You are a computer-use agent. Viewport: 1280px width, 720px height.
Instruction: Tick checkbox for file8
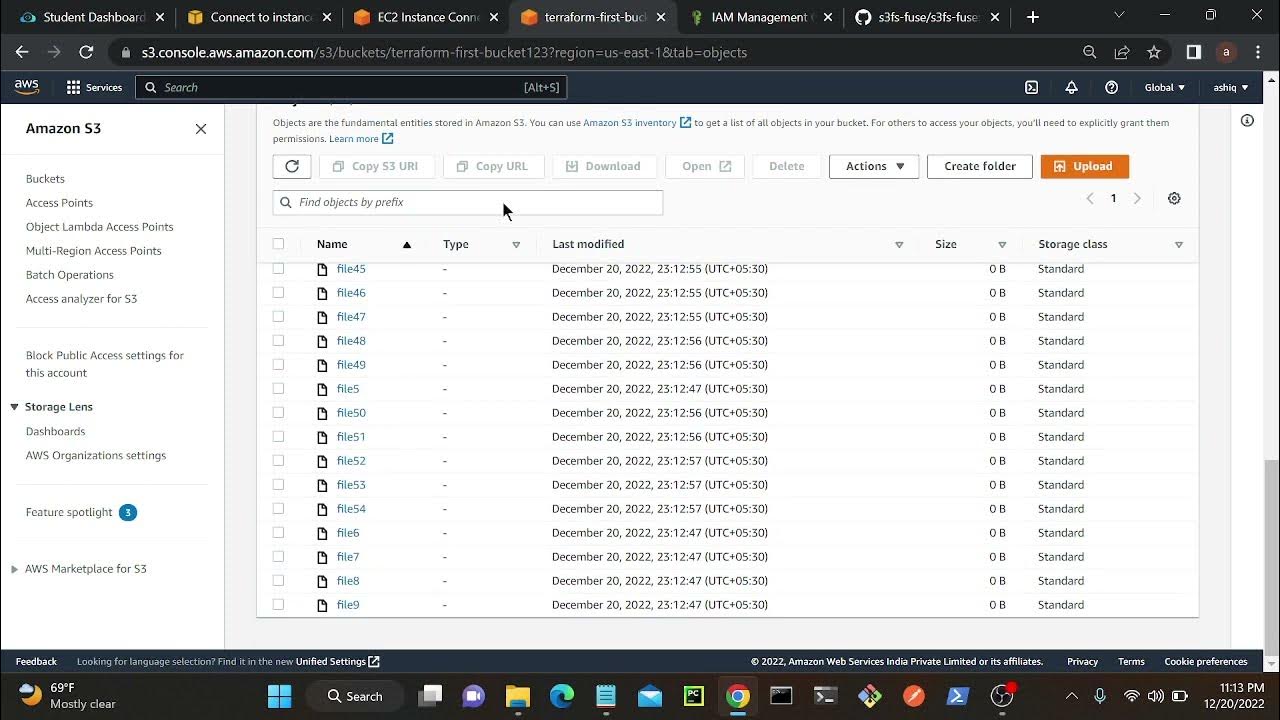point(278,581)
